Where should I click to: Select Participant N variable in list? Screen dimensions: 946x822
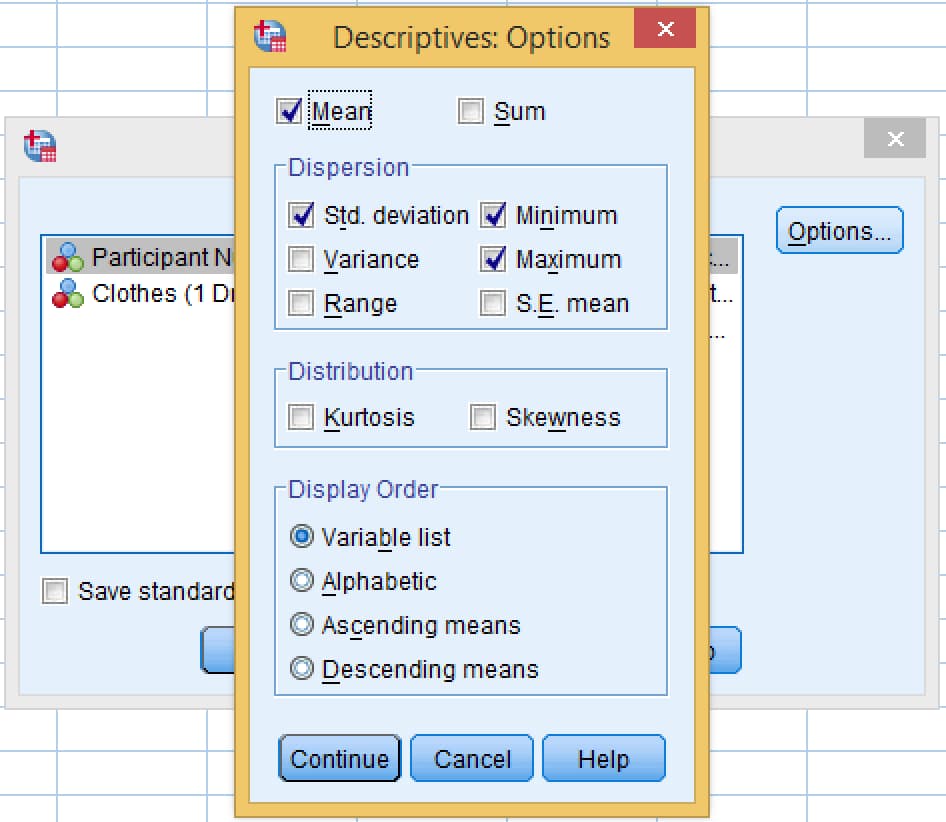[x=140, y=257]
